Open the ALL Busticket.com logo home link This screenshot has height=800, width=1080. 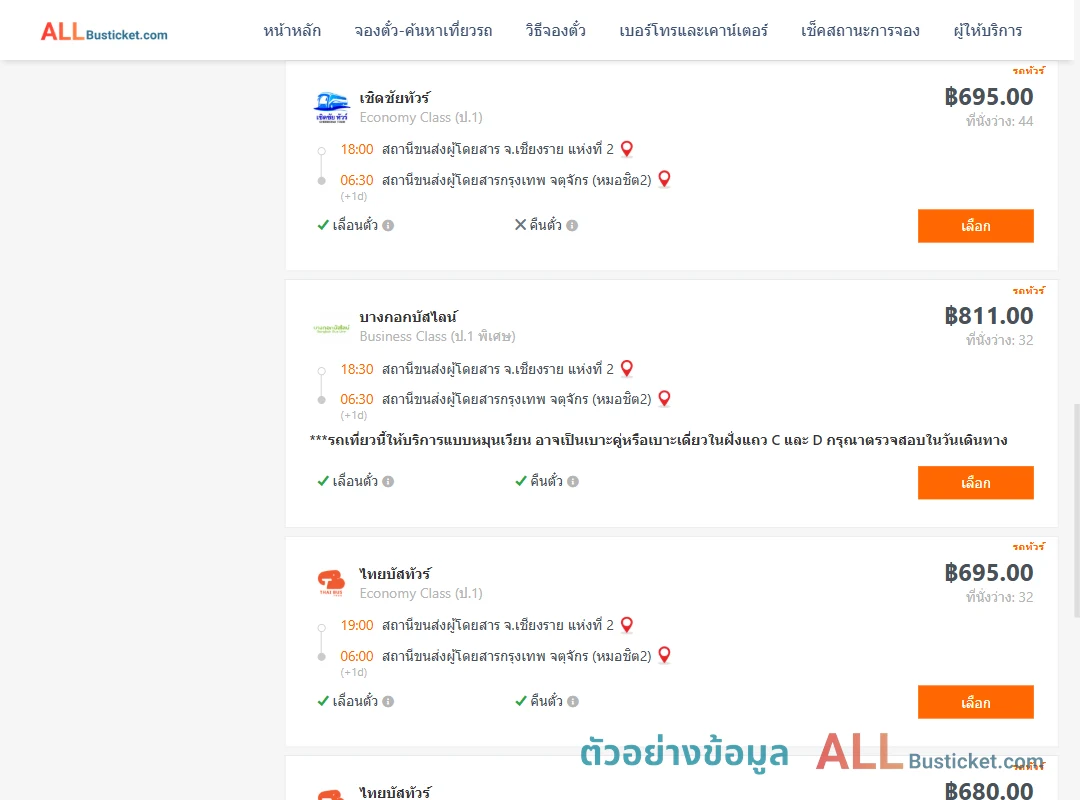104,31
